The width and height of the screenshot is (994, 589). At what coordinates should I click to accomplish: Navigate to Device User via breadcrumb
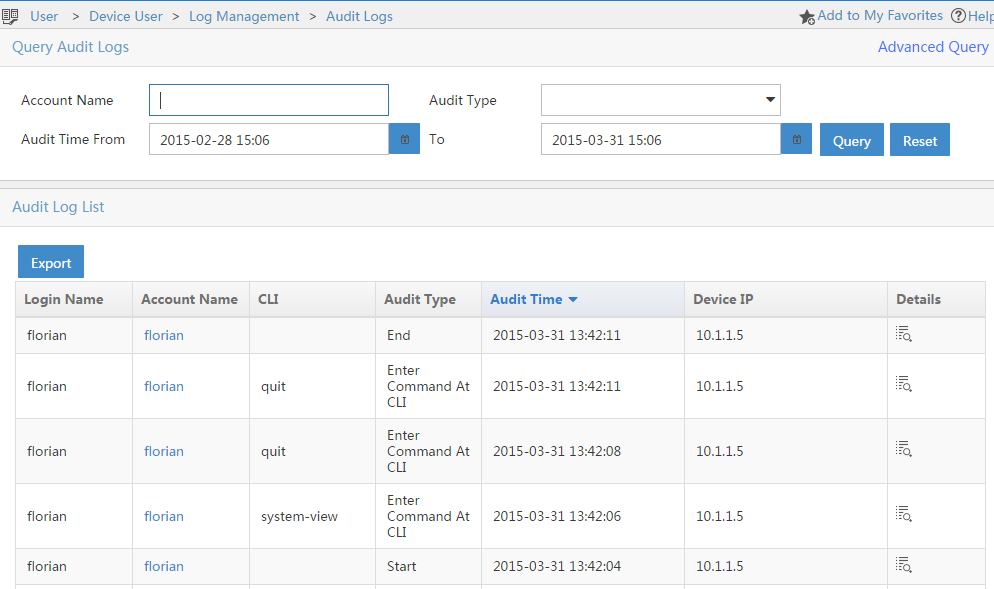(125, 15)
